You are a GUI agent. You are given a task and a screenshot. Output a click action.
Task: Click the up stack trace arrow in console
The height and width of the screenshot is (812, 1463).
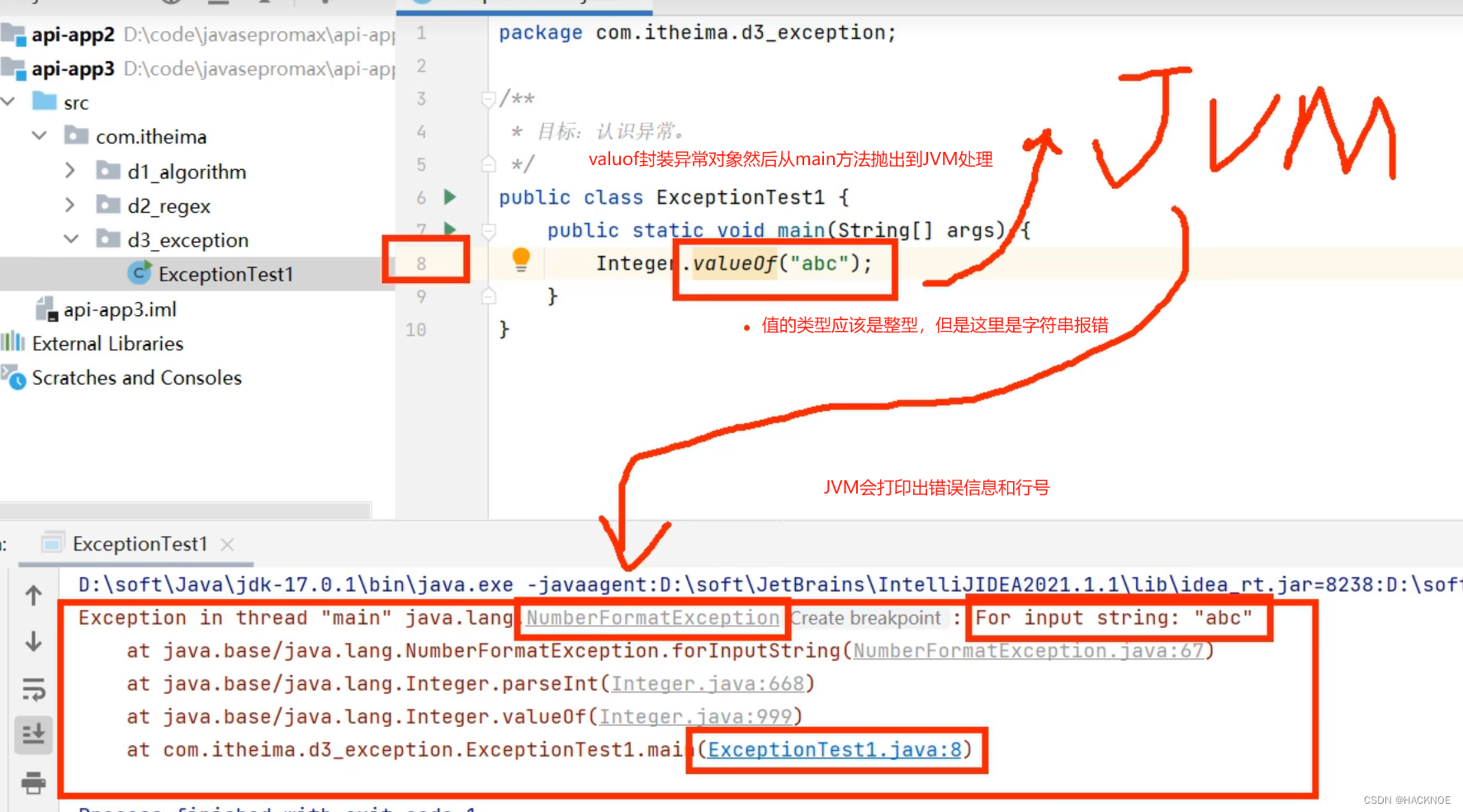coord(34,595)
